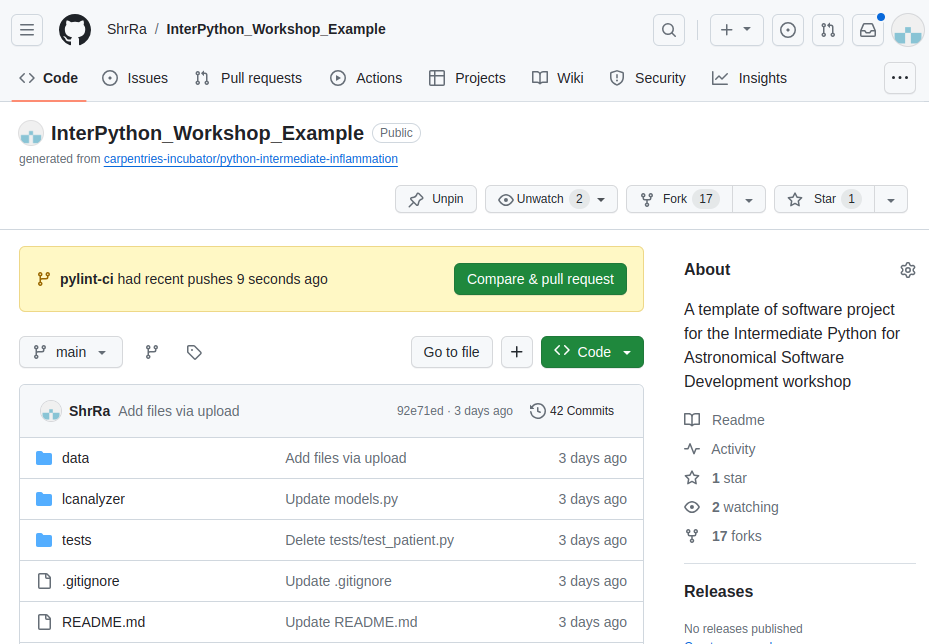The width and height of the screenshot is (929, 644).
Task: Click the large InterPython_Workshop_Example repo title
Action: pyautogui.click(x=207, y=133)
